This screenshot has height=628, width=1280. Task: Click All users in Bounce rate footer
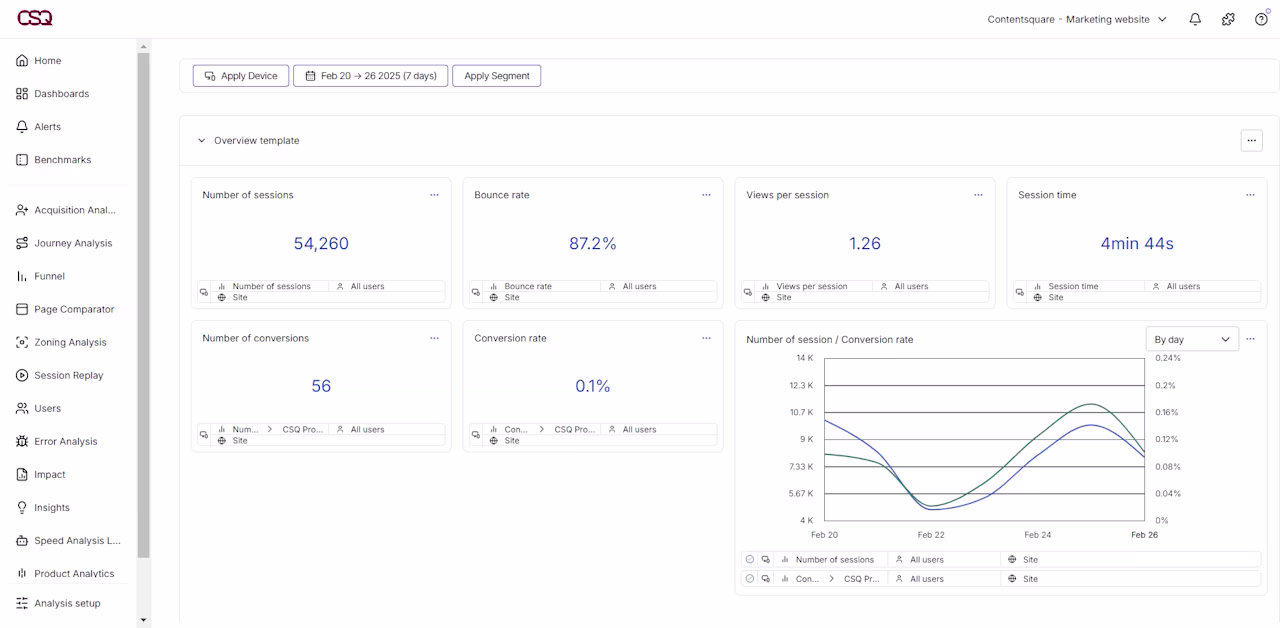[x=640, y=286]
